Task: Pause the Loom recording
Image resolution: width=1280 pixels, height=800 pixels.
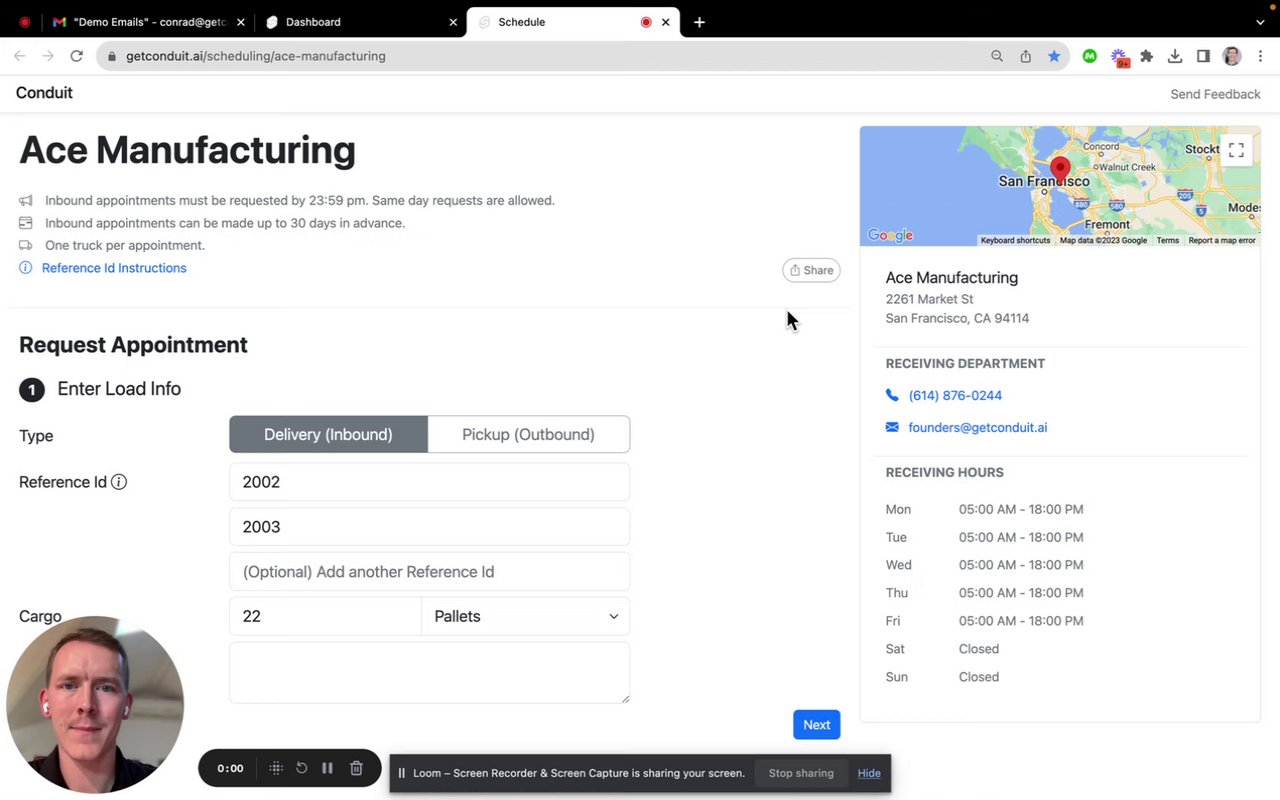Action: [327, 768]
